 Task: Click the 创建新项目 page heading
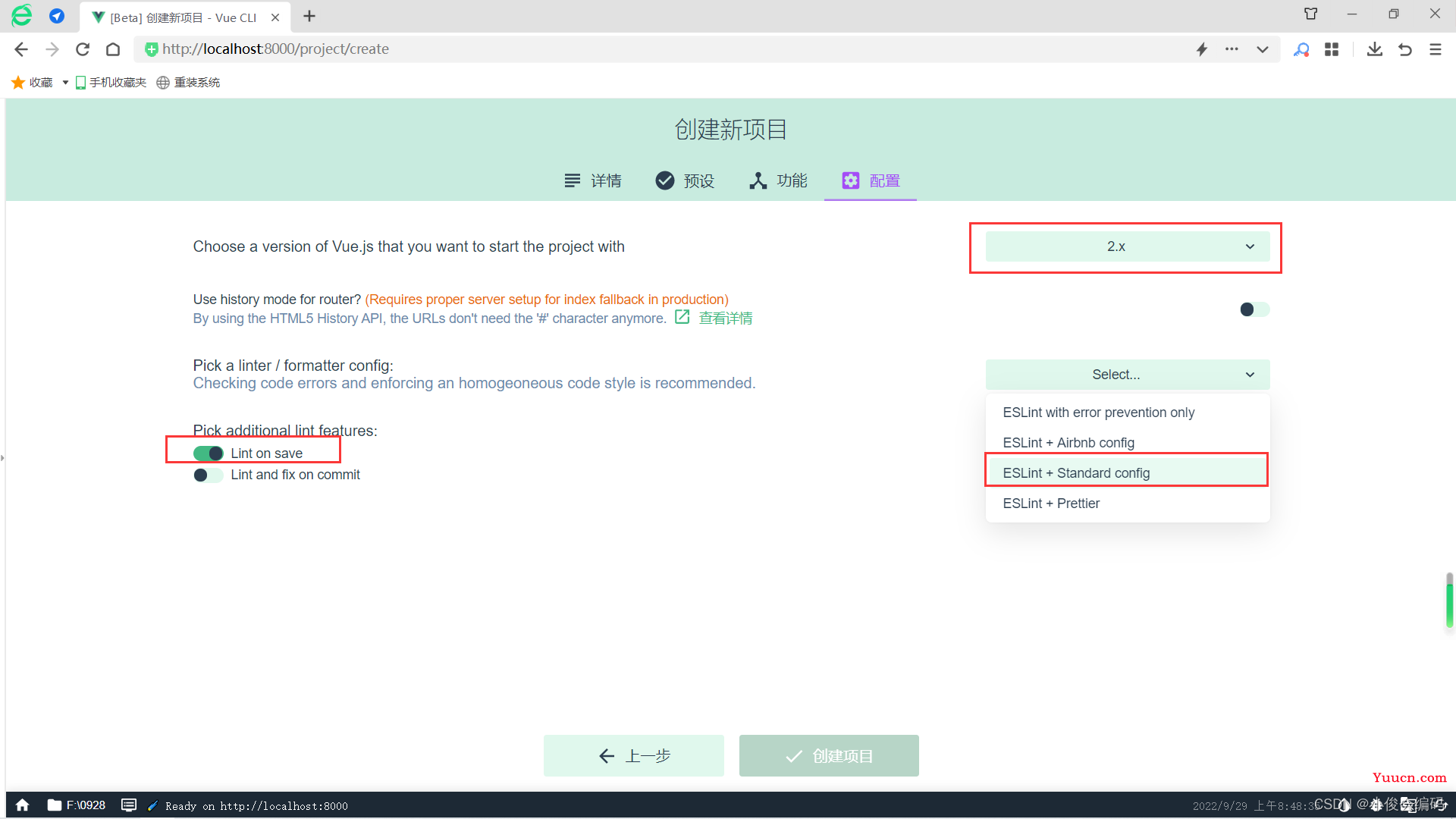click(x=731, y=130)
